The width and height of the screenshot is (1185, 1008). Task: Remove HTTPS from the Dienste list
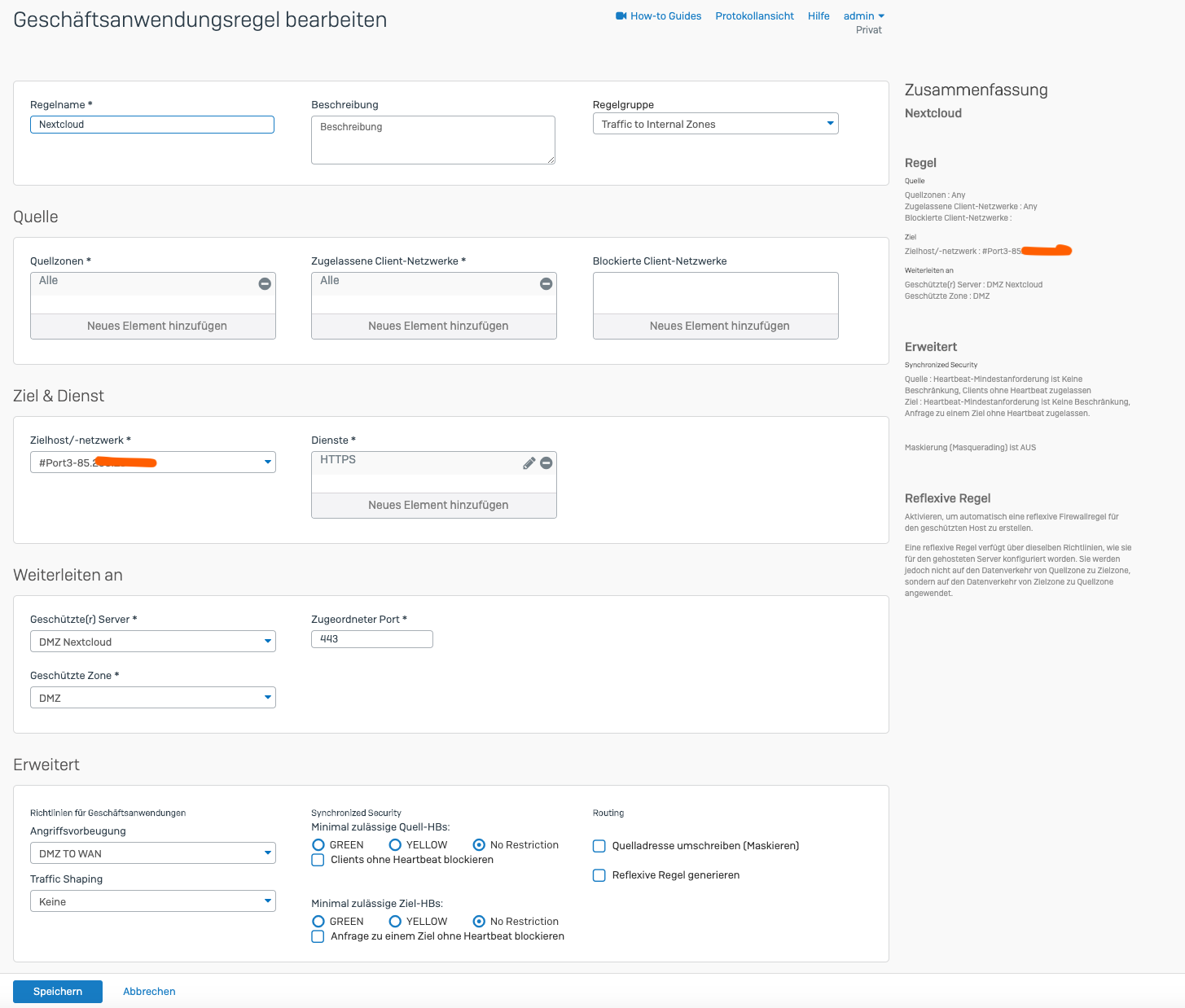546,462
